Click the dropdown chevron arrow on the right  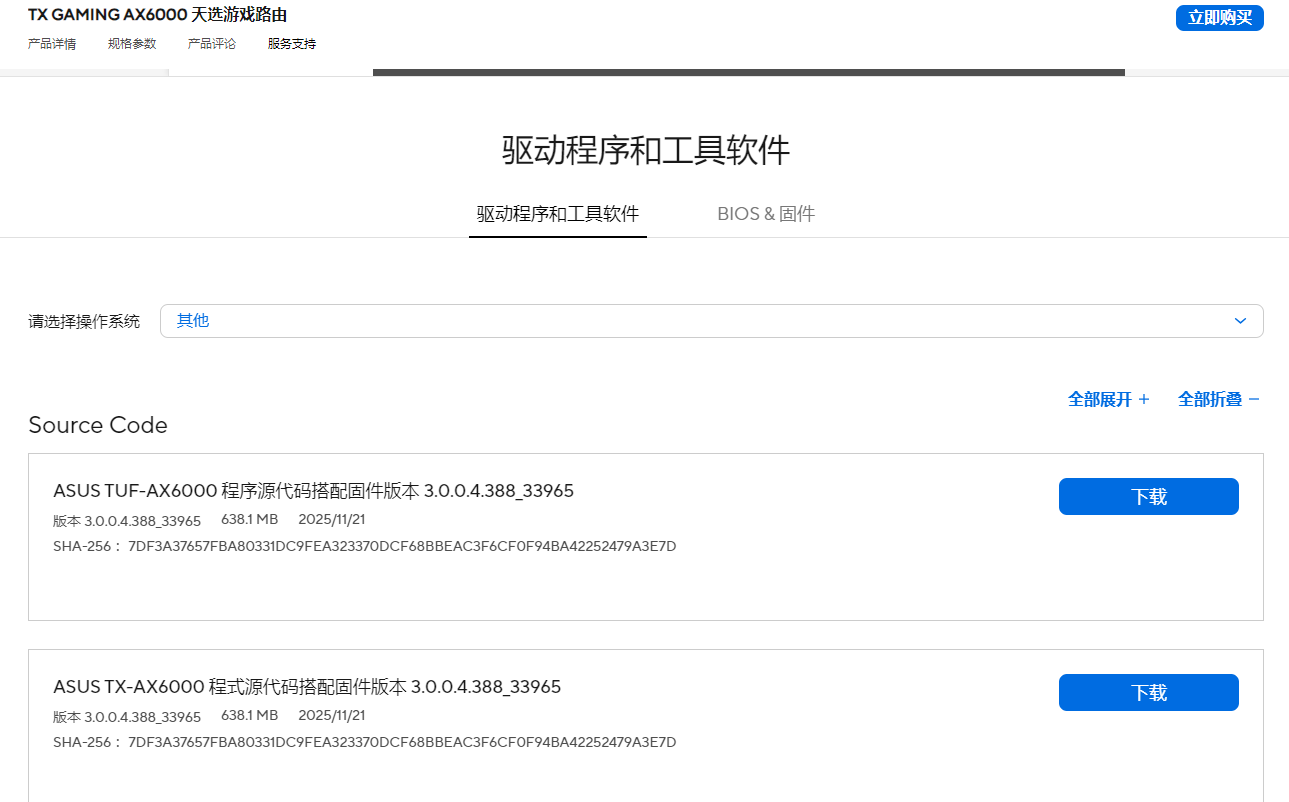(1240, 321)
